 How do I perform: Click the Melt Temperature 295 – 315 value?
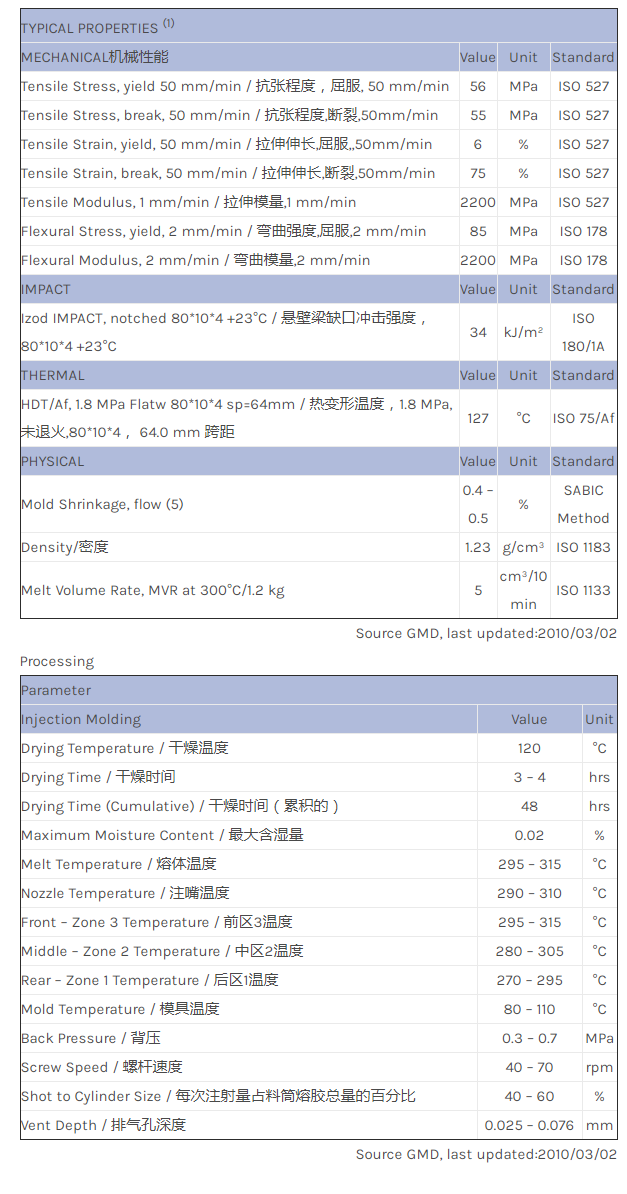coord(529,864)
